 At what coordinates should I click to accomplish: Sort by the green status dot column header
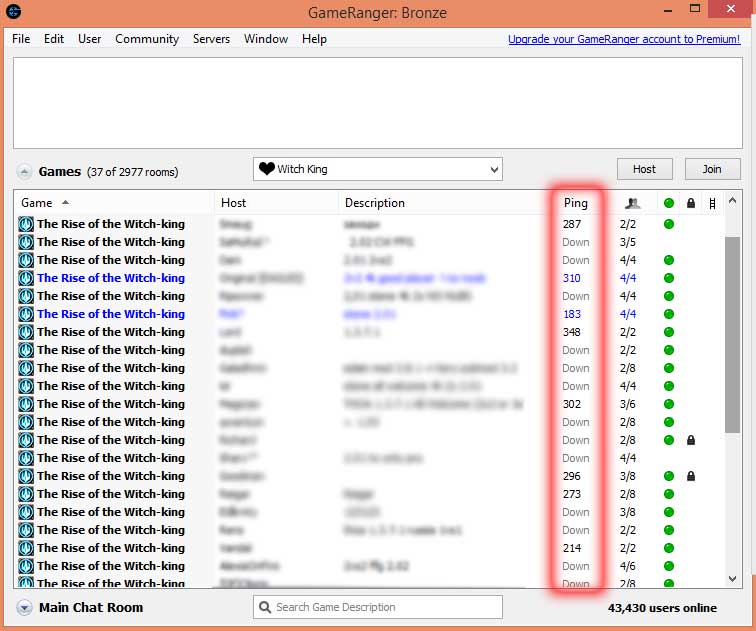(x=669, y=203)
